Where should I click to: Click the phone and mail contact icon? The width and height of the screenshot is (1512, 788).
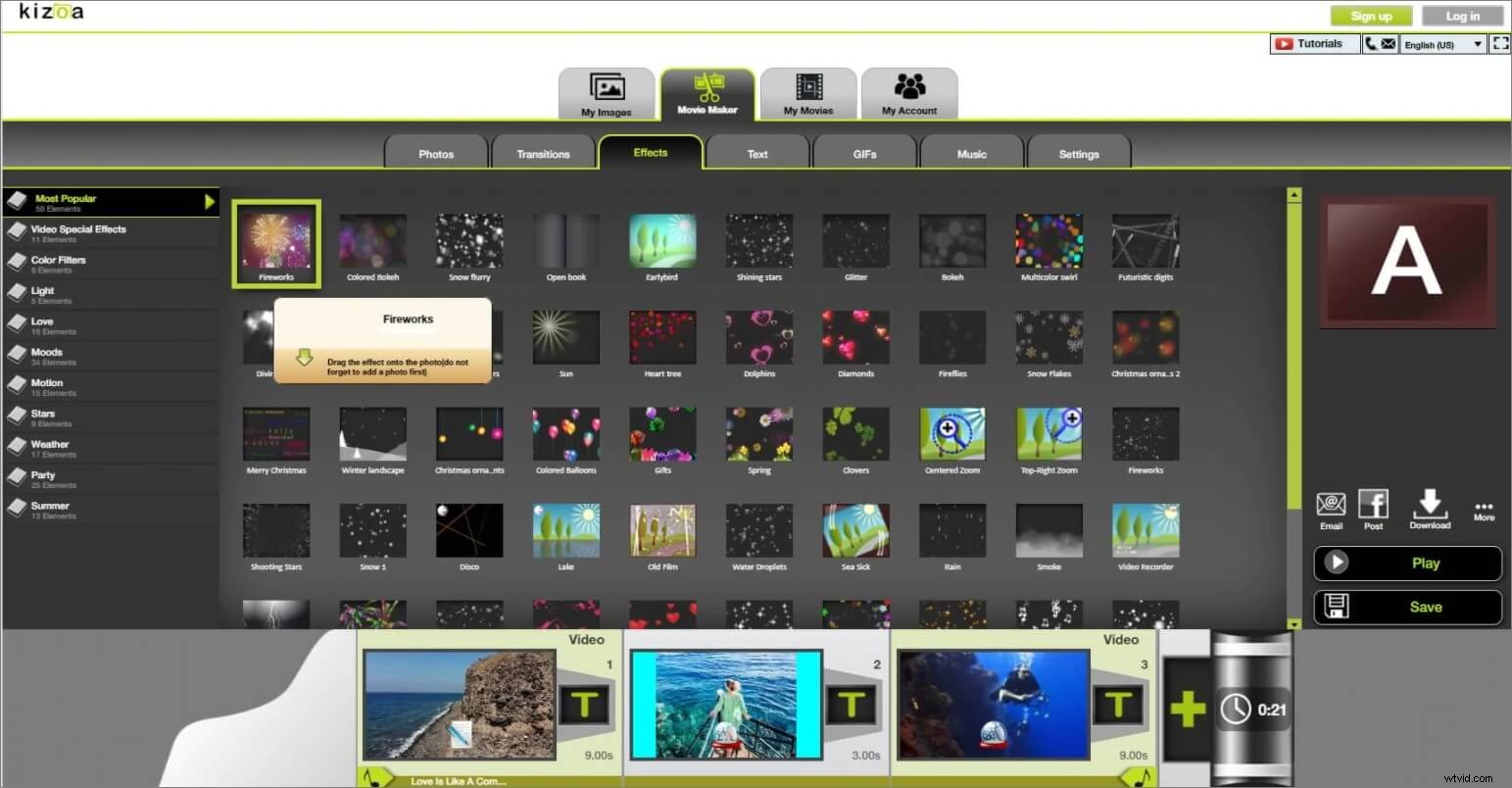coord(1381,43)
